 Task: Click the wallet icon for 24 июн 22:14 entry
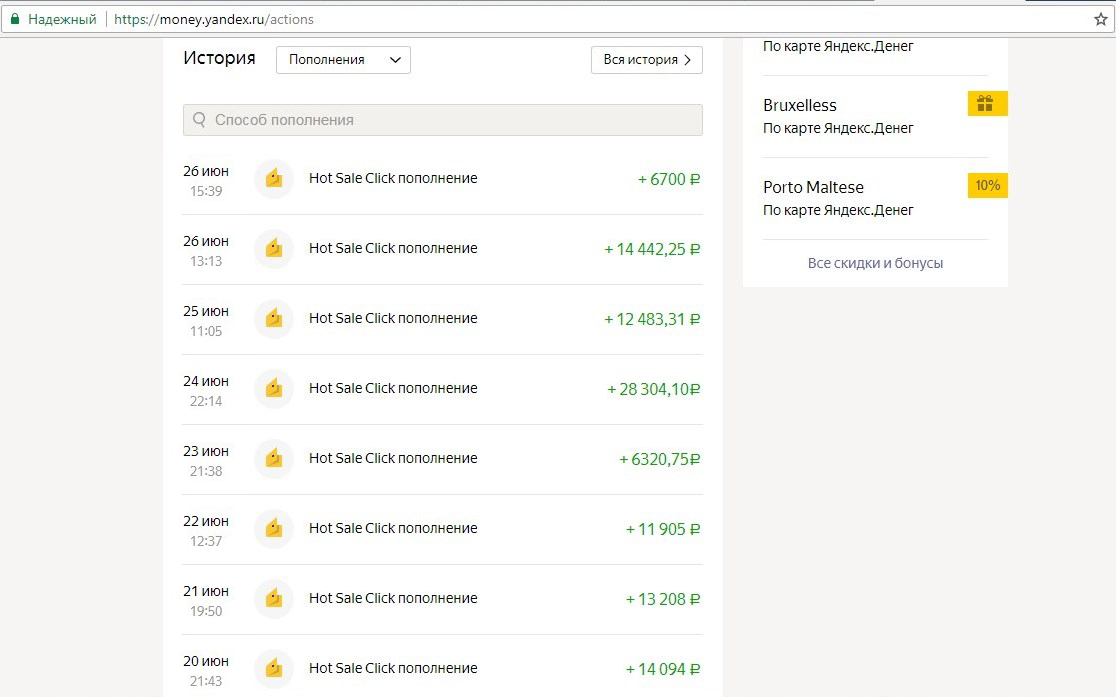click(x=273, y=389)
